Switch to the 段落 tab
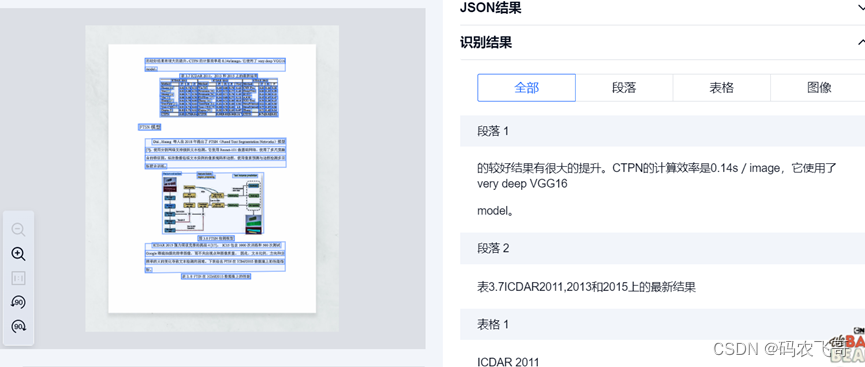The height and width of the screenshot is (367, 865). 624,88
